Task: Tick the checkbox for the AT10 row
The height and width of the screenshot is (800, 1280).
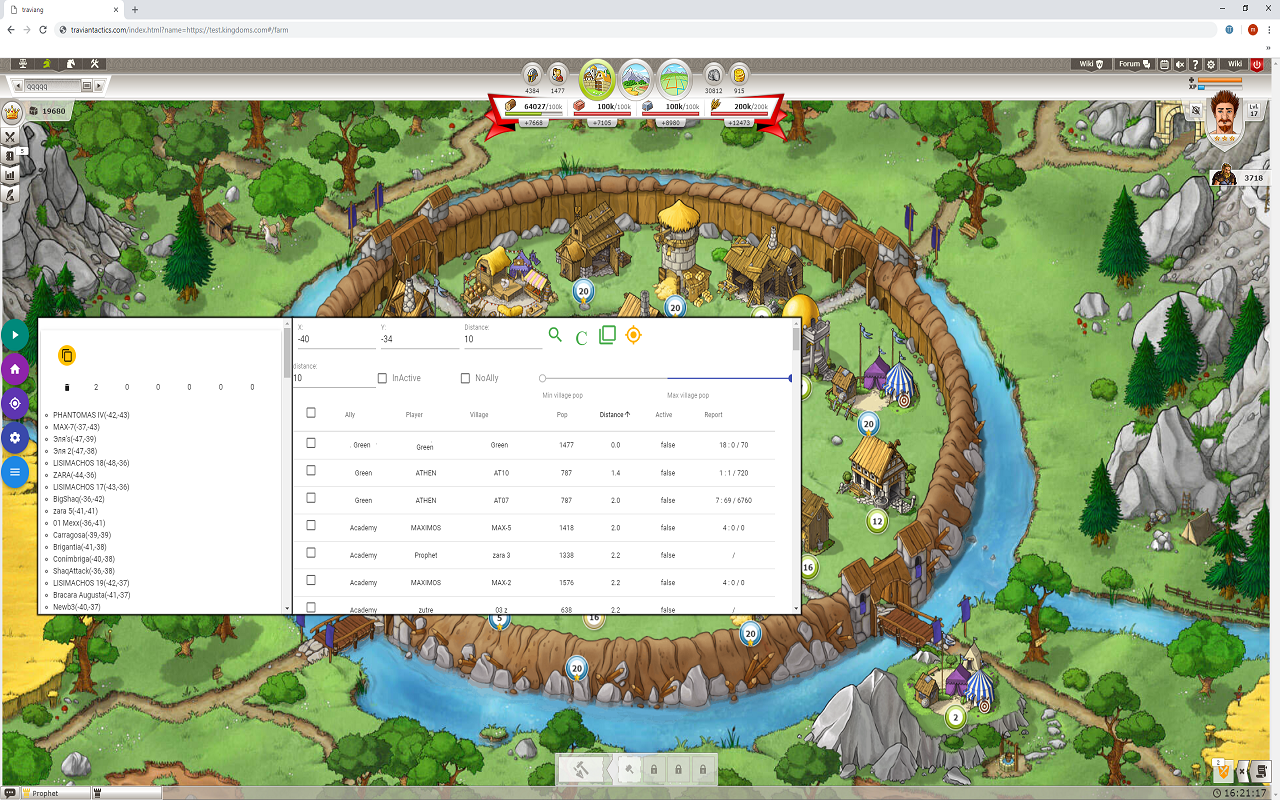Action: tap(311, 470)
